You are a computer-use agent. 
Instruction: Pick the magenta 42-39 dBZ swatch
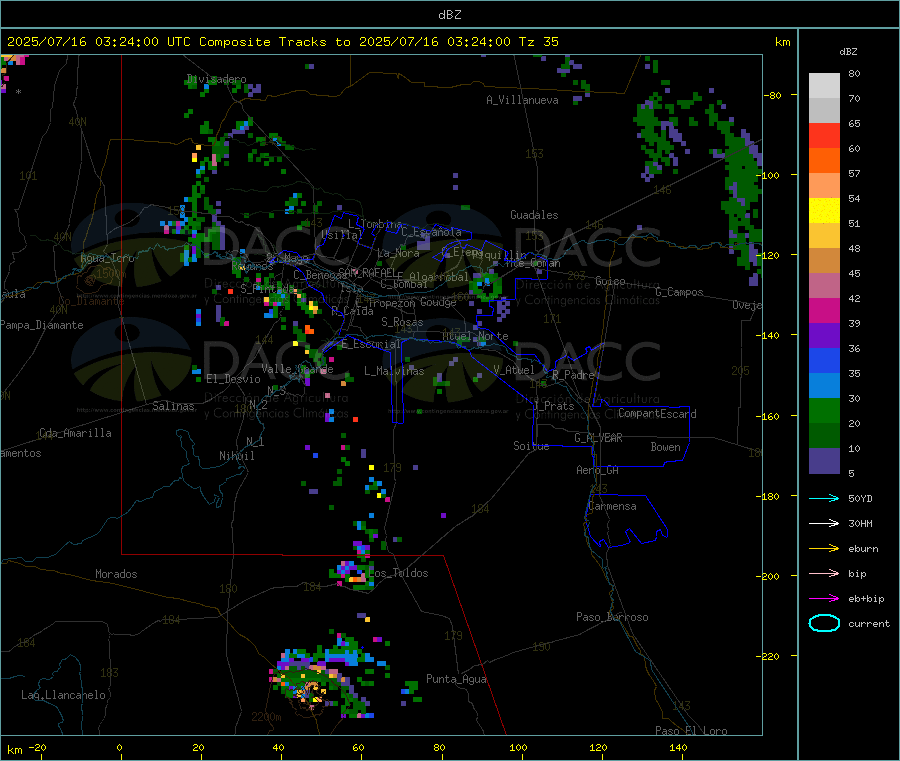(x=824, y=311)
